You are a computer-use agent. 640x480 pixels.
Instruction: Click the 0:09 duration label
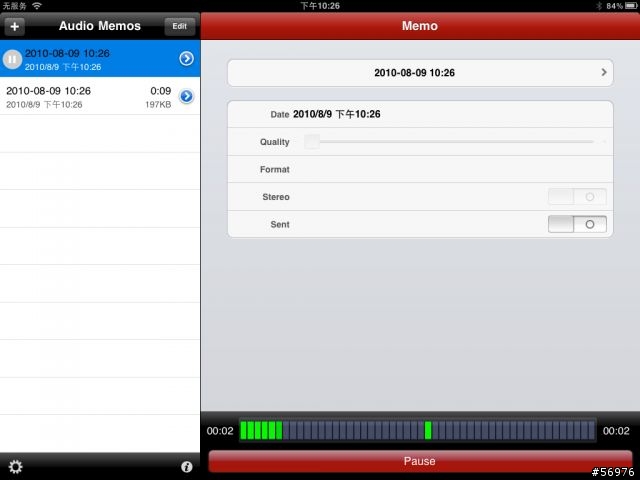pyautogui.click(x=160, y=91)
